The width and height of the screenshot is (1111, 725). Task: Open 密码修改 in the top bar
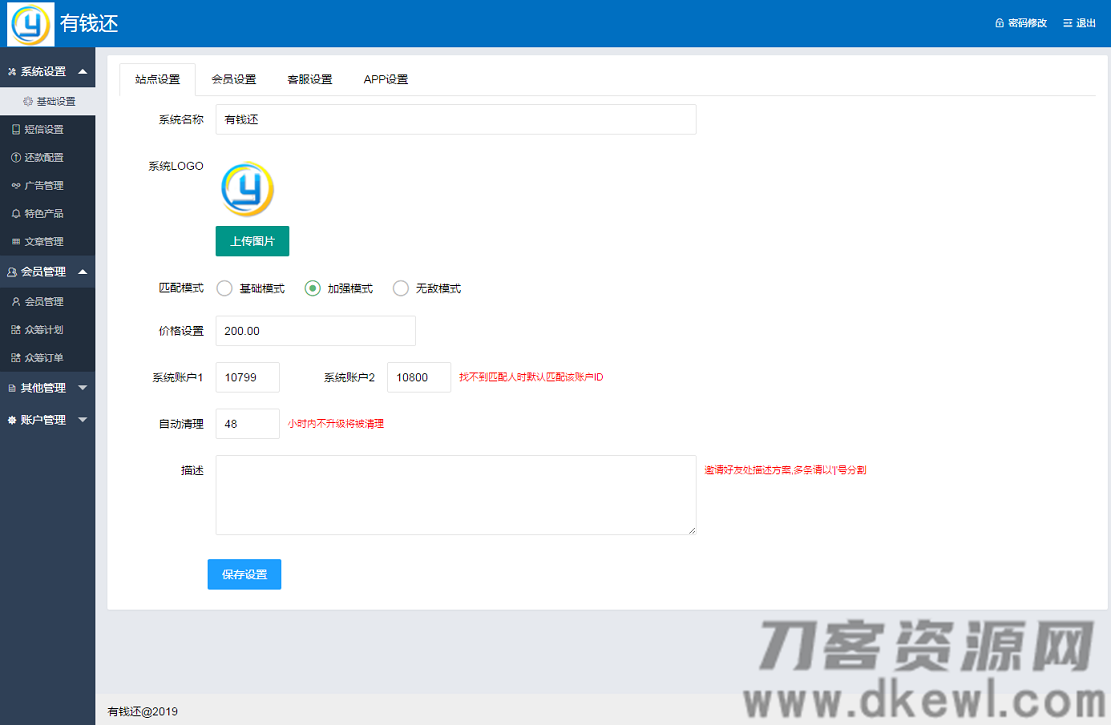coord(1024,22)
